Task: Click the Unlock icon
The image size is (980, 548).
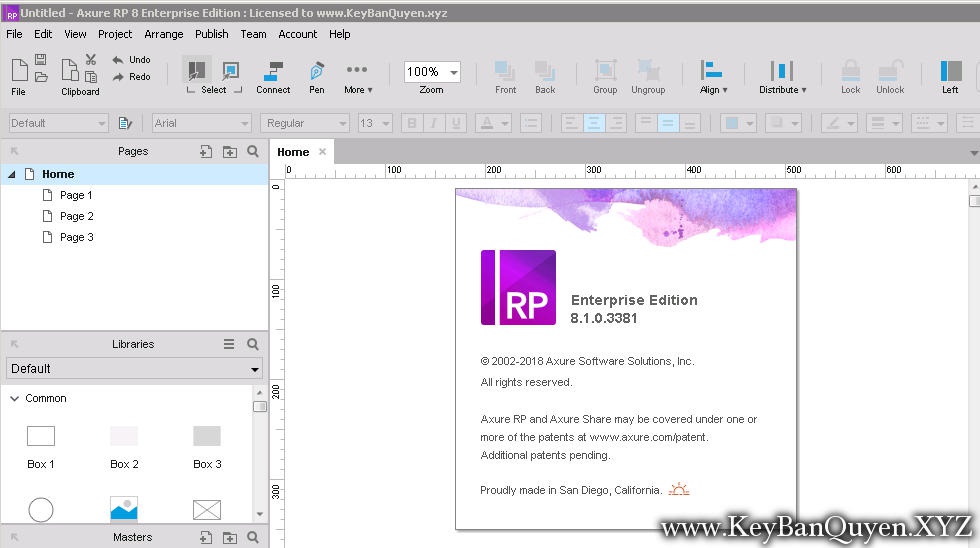Action: (890, 71)
